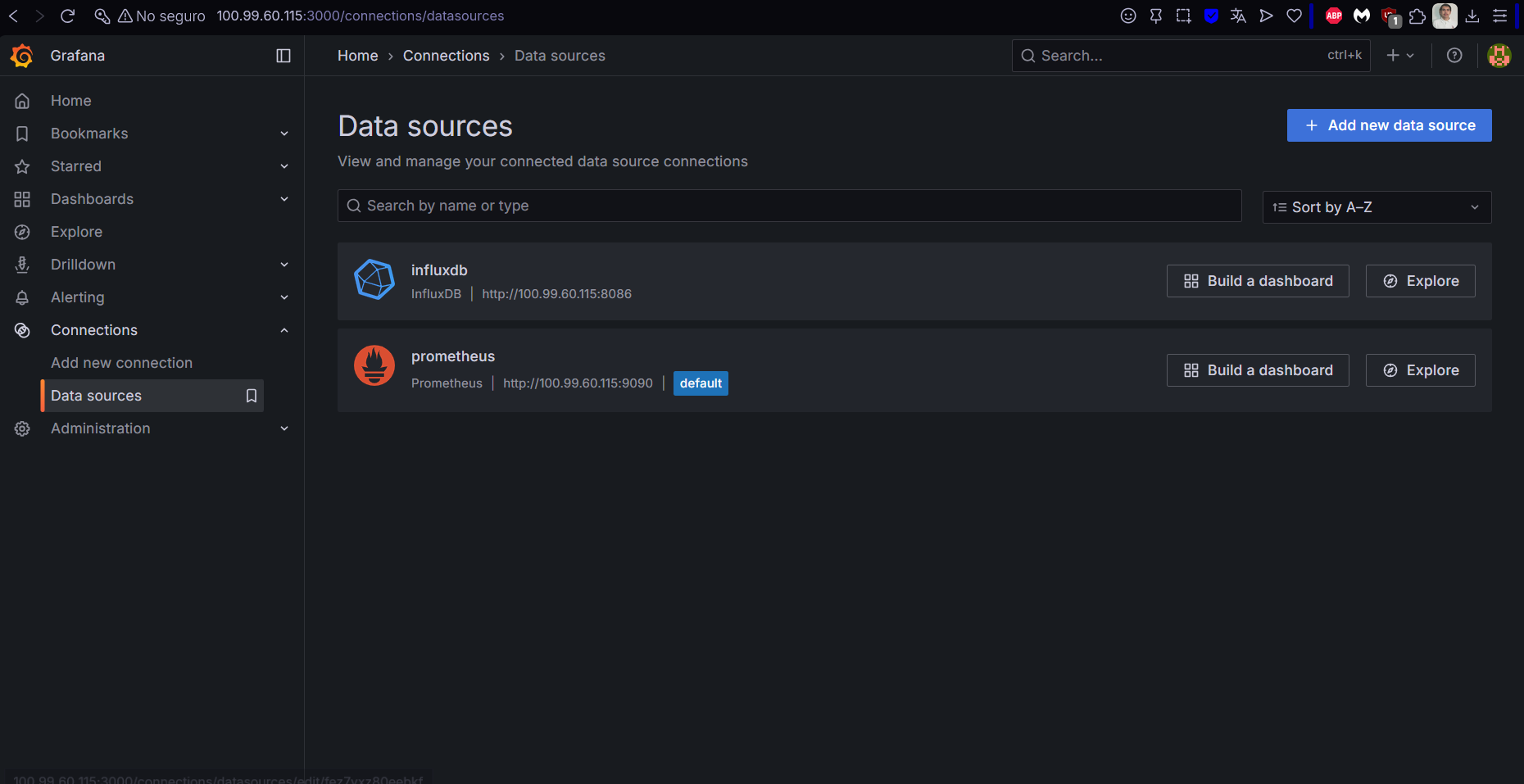Click the Grafana logo icon

point(22,56)
